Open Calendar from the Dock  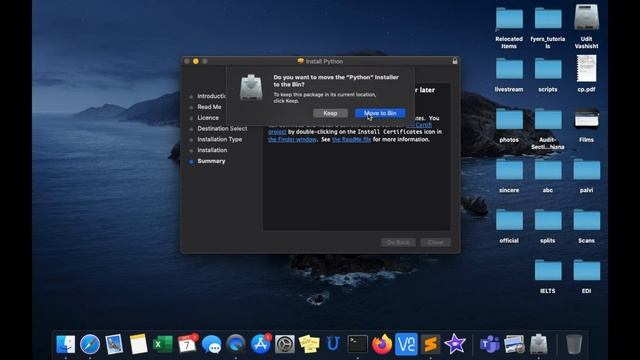click(187, 344)
